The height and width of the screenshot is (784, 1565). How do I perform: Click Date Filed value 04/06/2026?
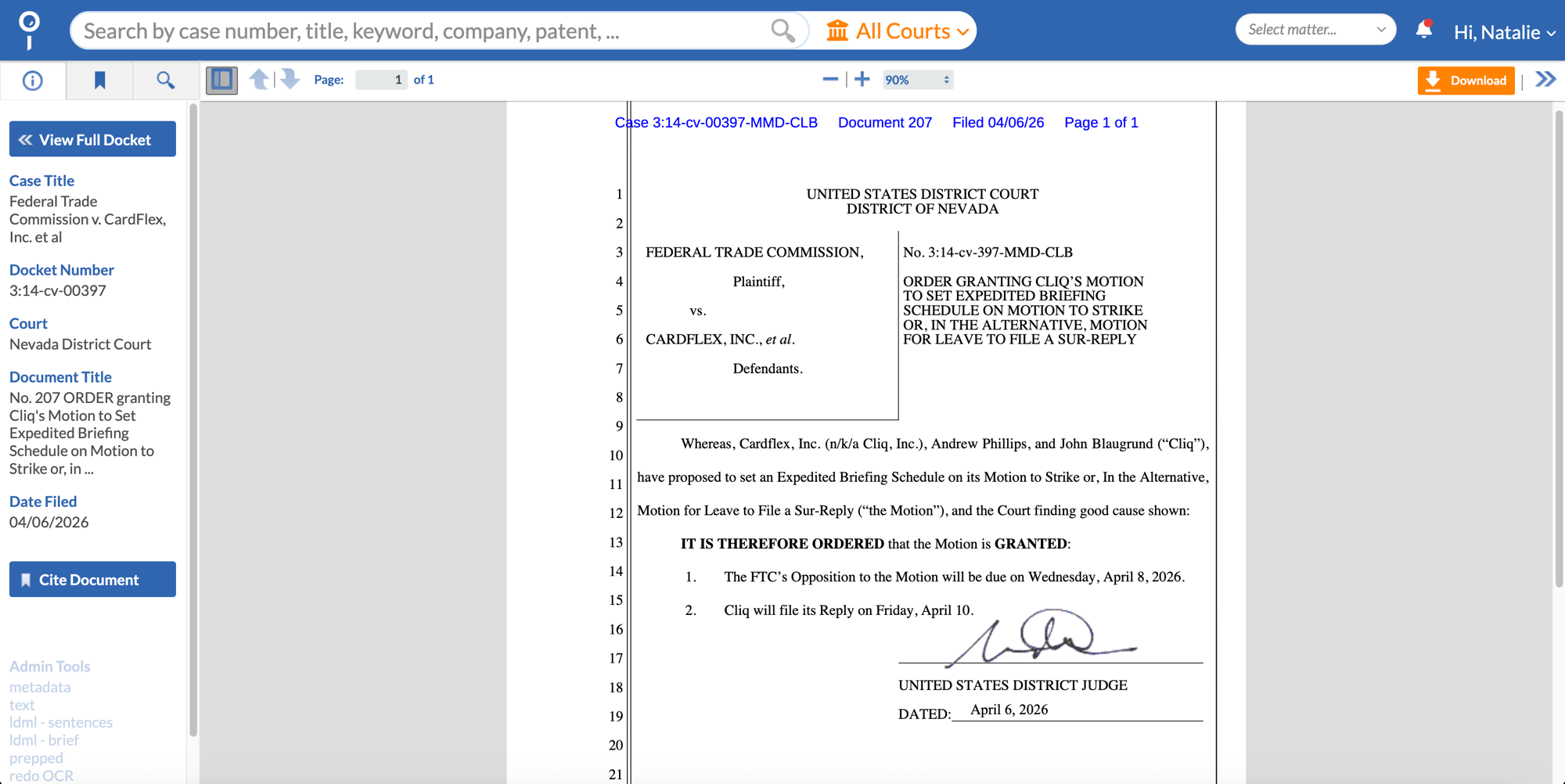click(49, 522)
